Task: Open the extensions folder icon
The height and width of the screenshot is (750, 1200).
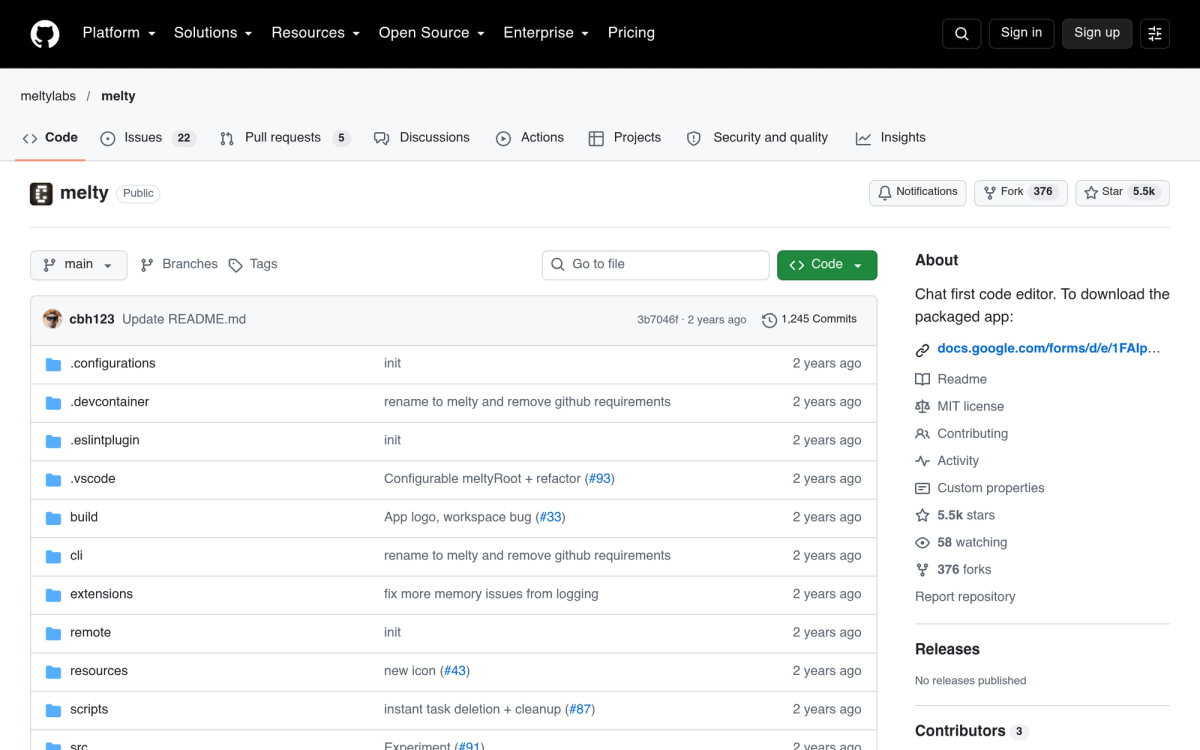Action: click(53, 595)
